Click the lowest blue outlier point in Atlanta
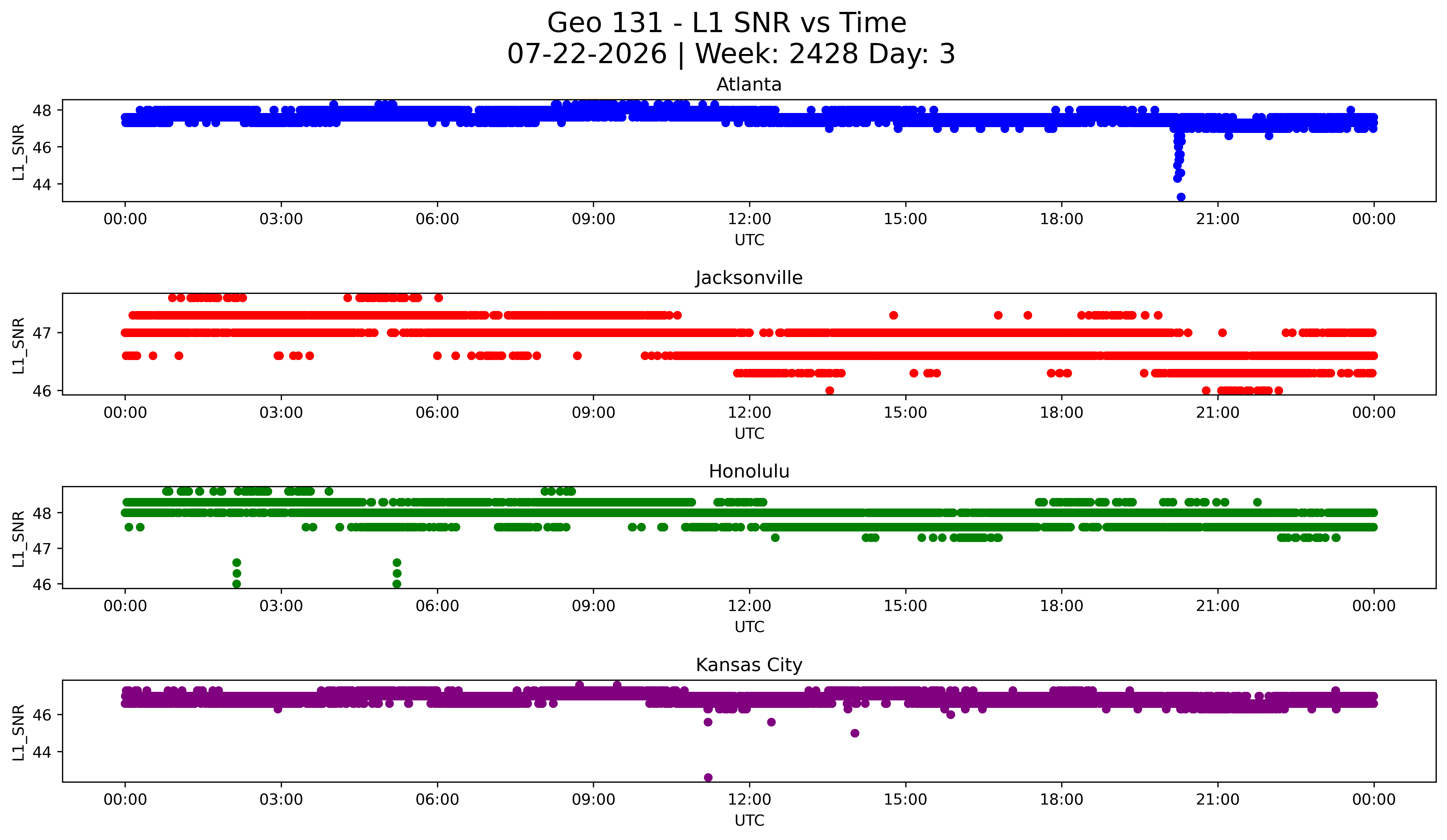 [x=1181, y=197]
